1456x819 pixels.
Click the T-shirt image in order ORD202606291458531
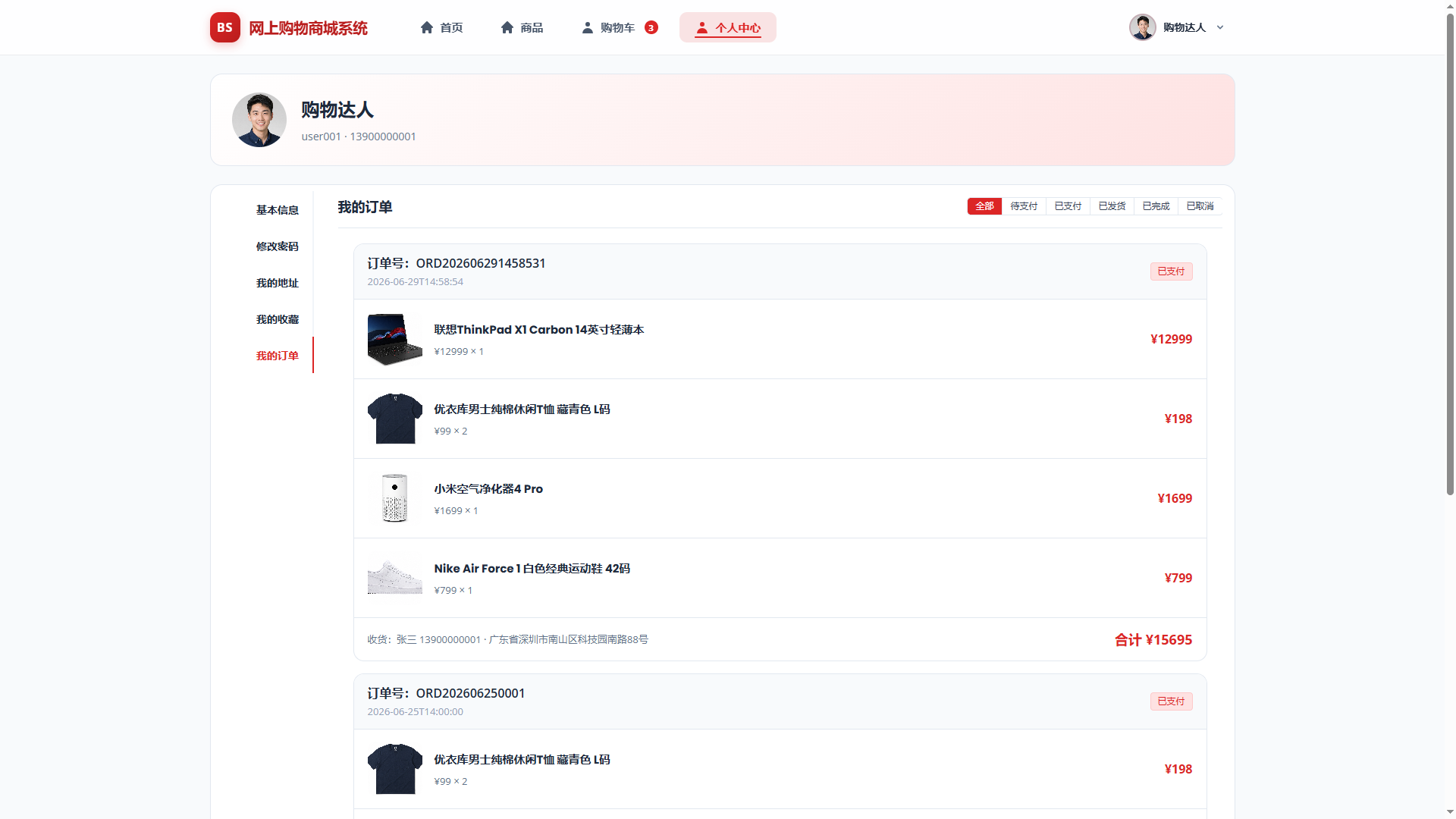pos(395,419)
